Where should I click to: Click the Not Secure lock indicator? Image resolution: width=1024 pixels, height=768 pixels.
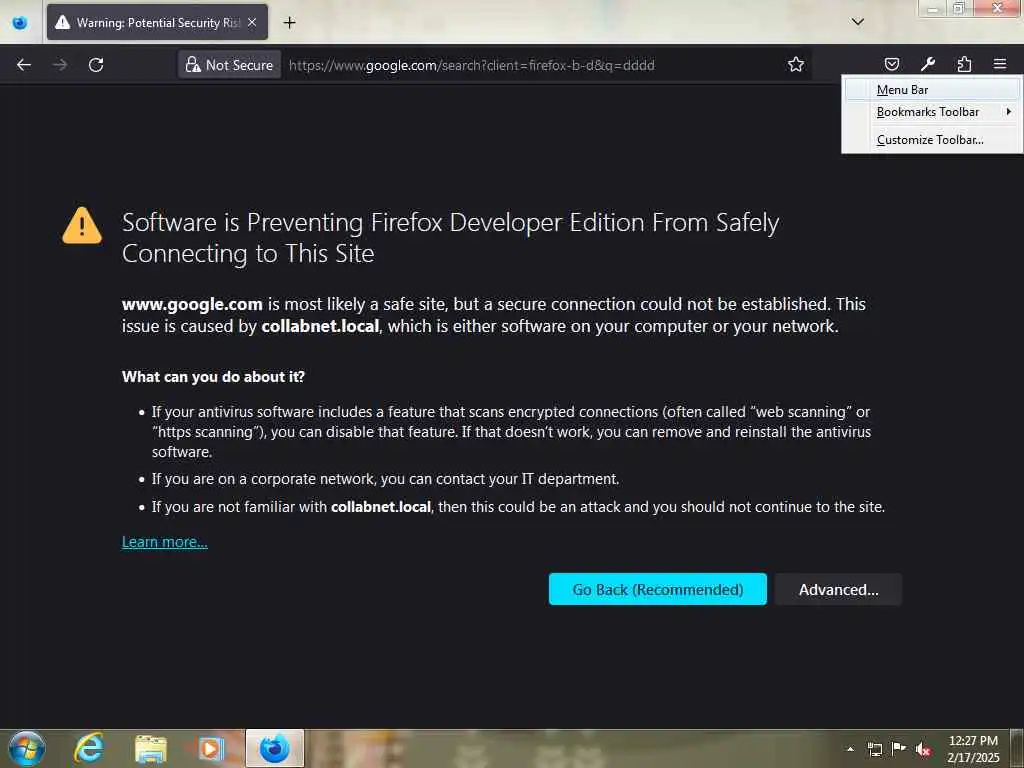coord(229,65)
